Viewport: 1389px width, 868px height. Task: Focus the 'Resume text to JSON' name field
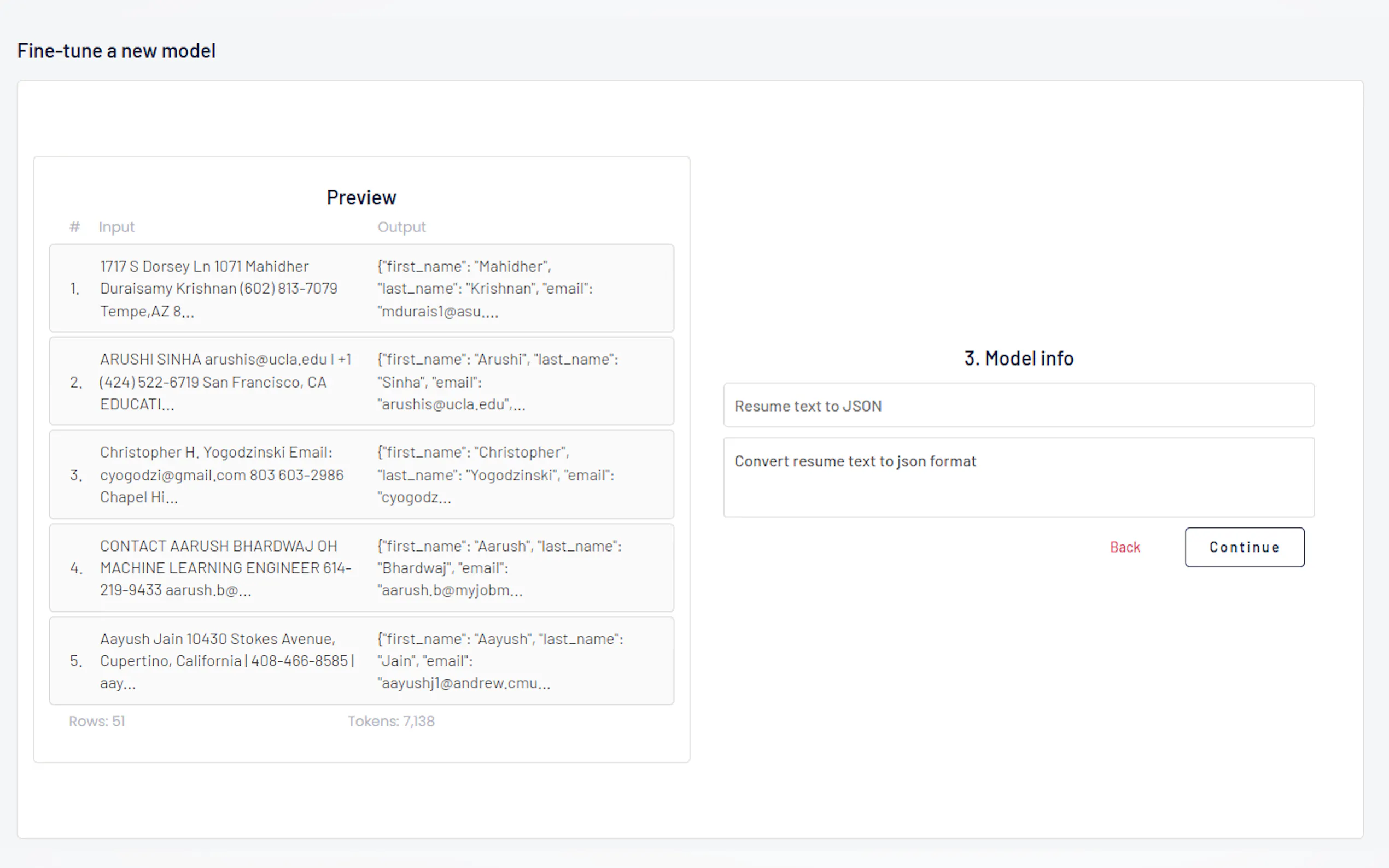1018,405
